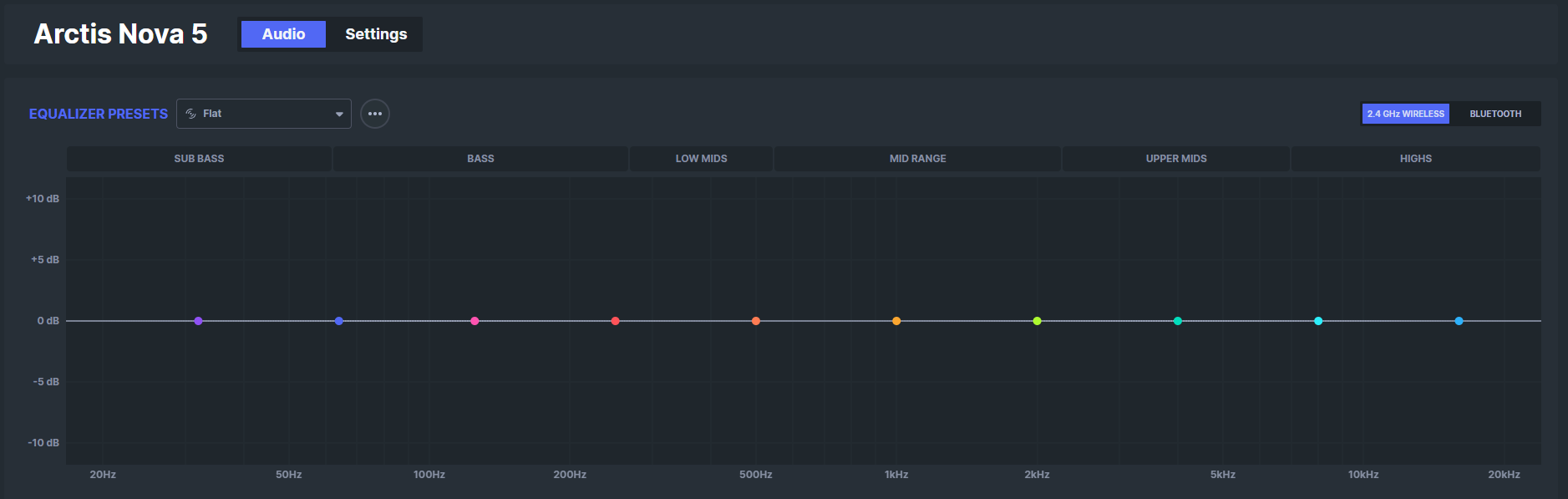This screenshot has width=1568, height=499.
Task: Click the HIGHS band header
Action: [x=1416, y=159]
